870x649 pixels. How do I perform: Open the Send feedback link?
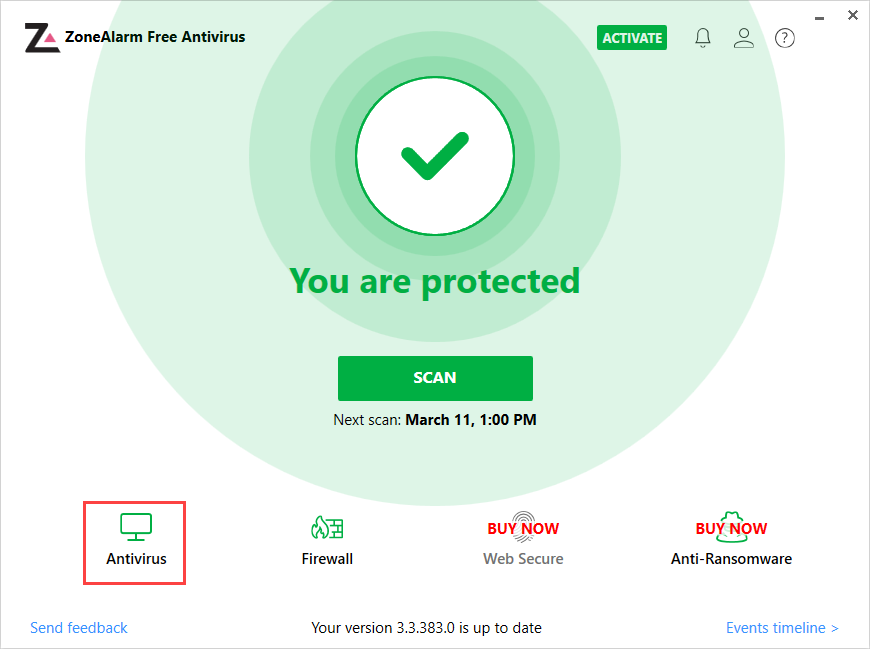coord(79,628)
